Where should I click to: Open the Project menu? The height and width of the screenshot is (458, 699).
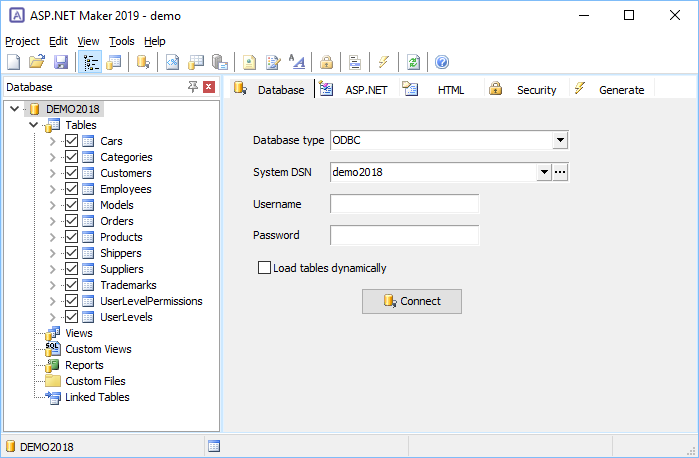pyautogui.click(x=22, y=41)
